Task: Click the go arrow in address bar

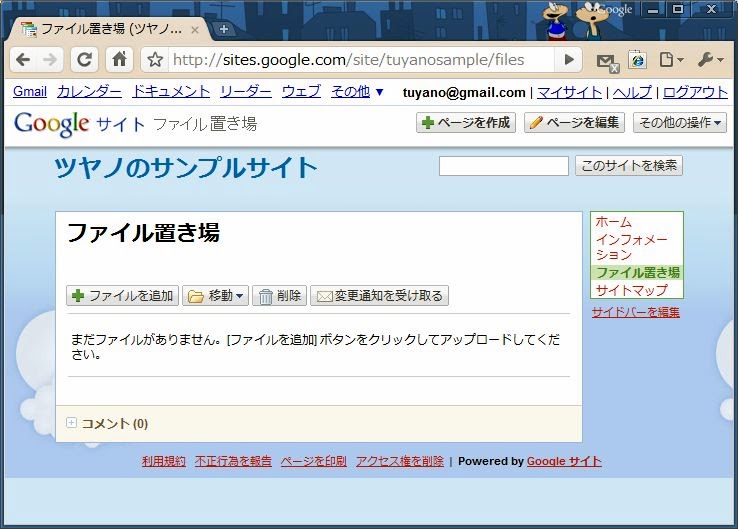Action: click(x=569, y=60)
